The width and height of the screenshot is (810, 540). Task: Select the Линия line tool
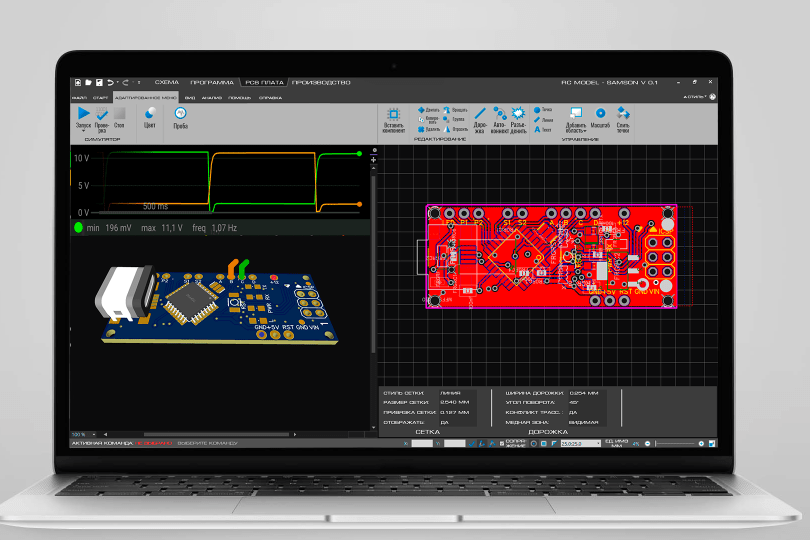tap(543, 119)
